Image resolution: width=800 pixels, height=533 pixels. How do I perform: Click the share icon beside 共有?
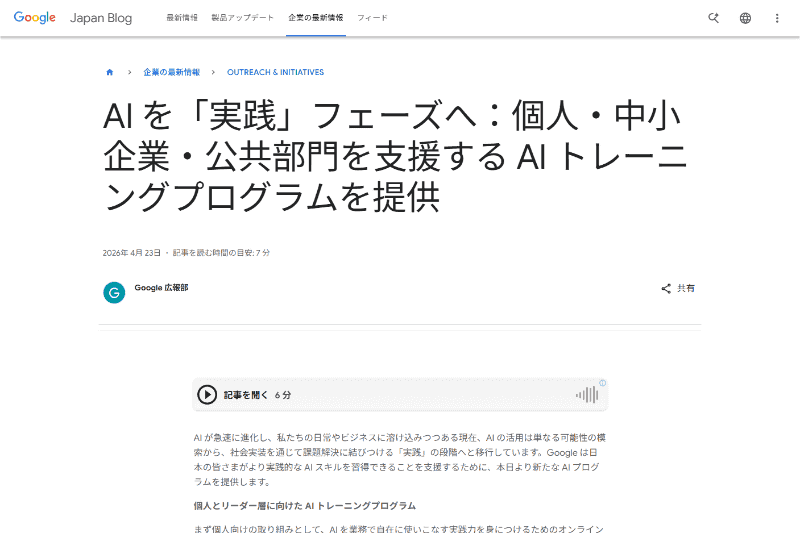click(x=666, y=289)
